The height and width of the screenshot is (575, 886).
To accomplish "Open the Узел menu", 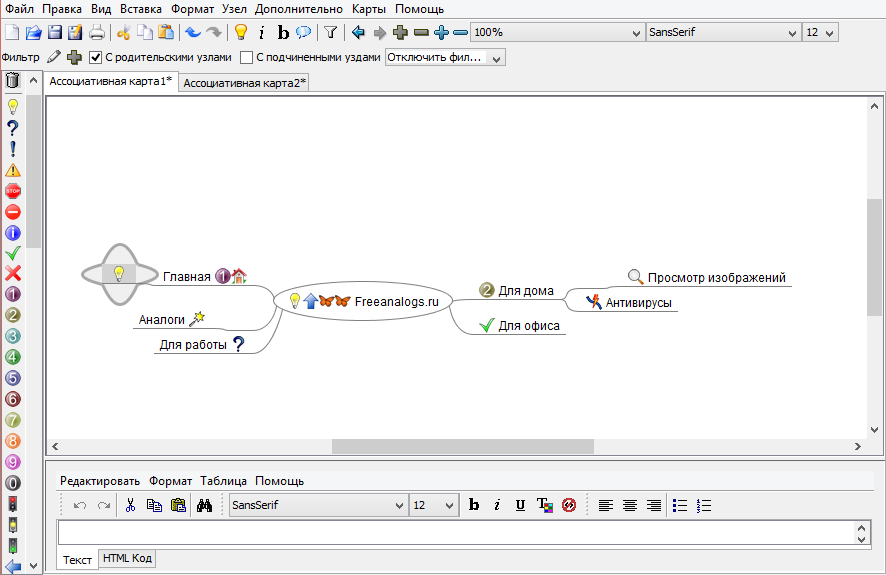I will (x=234, y=9).
